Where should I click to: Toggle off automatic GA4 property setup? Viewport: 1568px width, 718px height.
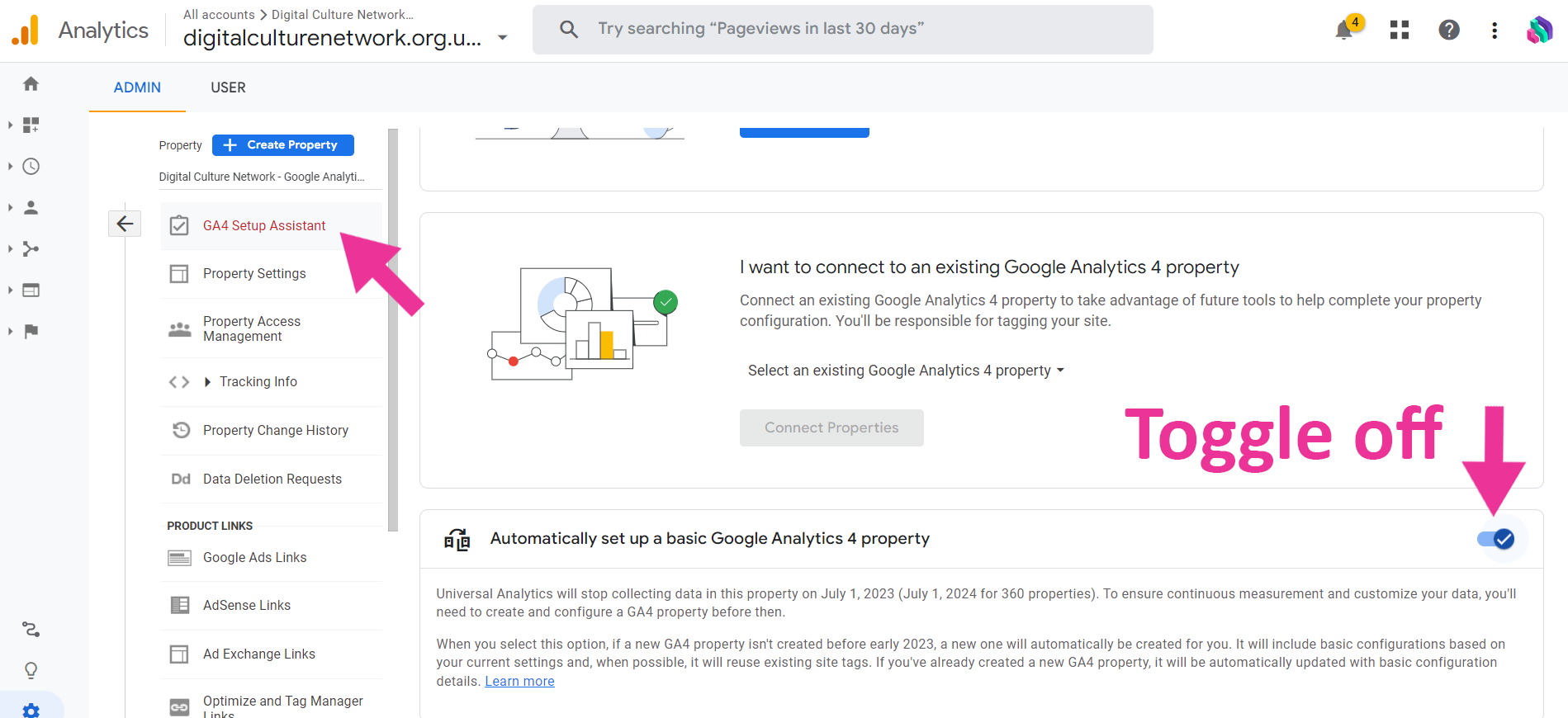coord(1495,539)
